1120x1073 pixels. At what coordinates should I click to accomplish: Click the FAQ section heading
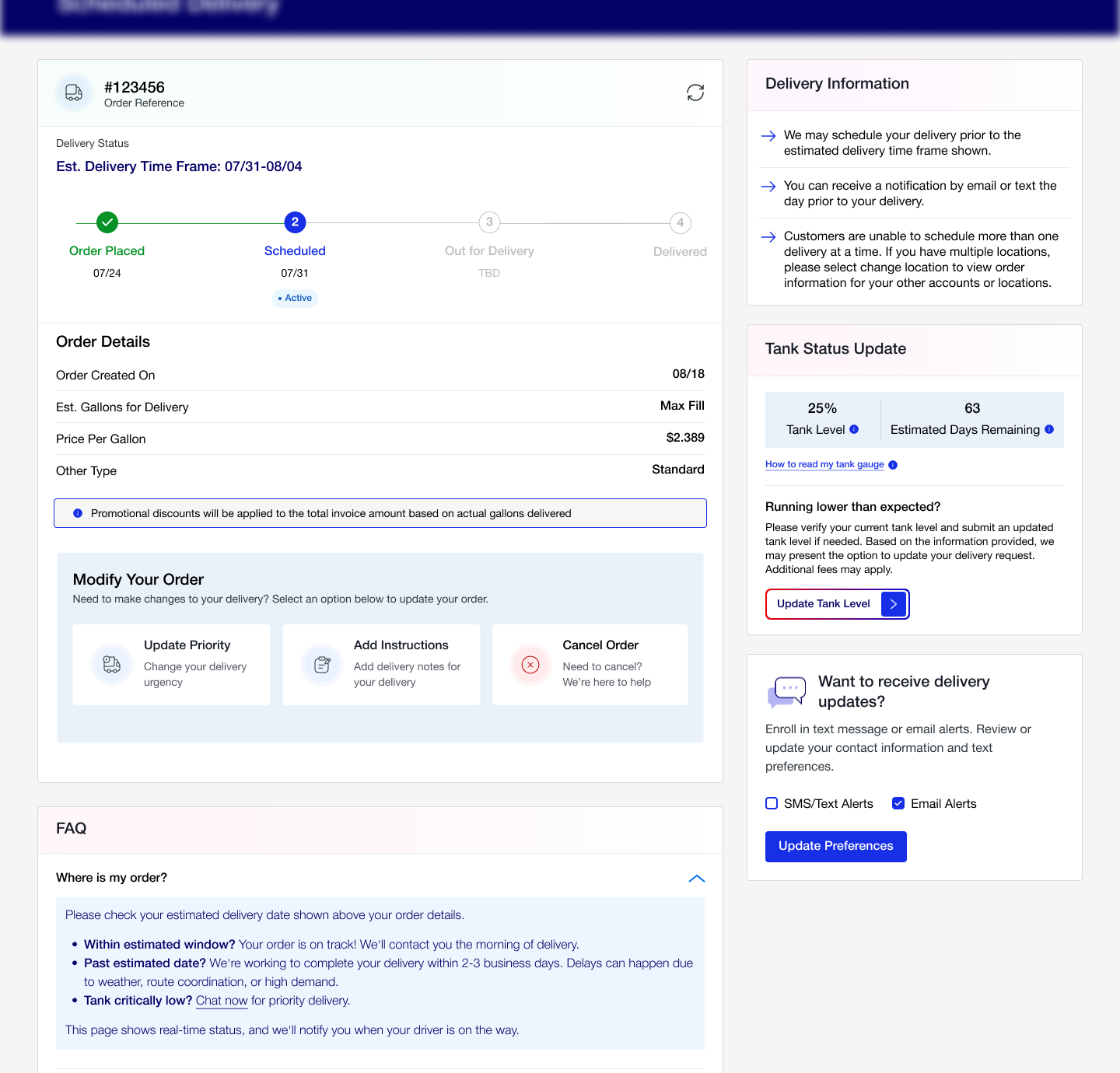pyautogui.click(x=71, y=828)
